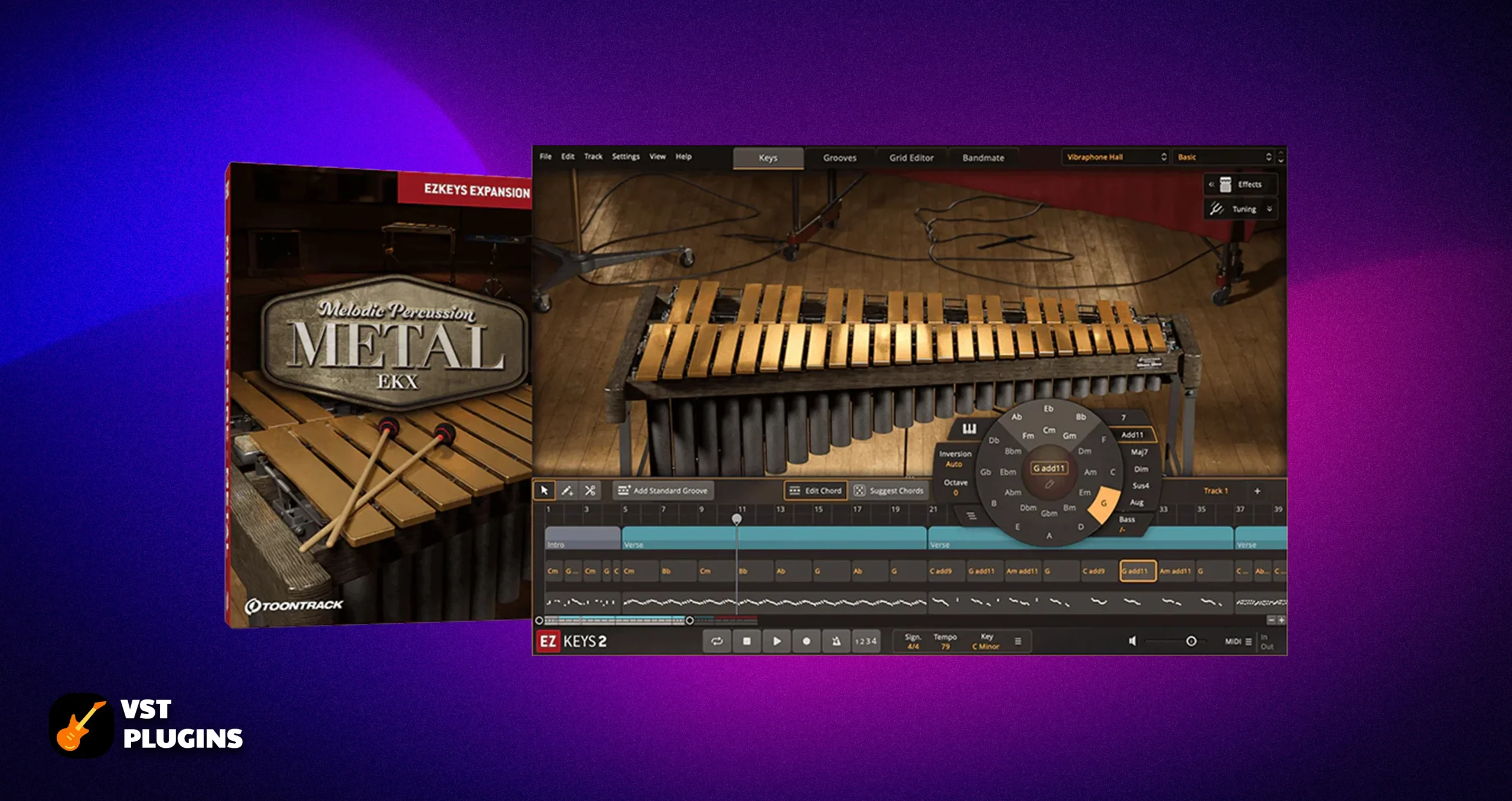The image size is (1512, 801).
Task: Change the Octave value on chord wheel
Action: (955, 487)
